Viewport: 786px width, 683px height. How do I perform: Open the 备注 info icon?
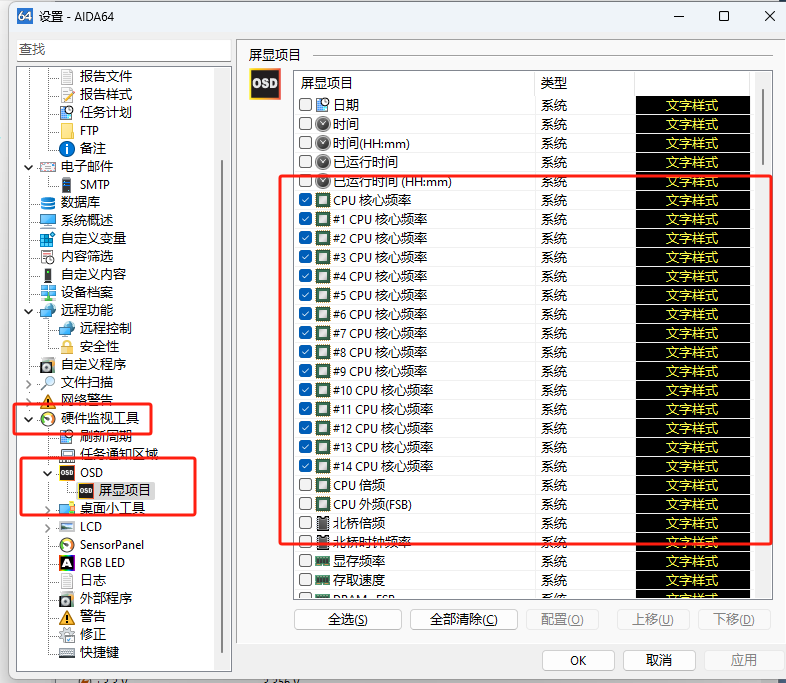click(x=67, y=148)
